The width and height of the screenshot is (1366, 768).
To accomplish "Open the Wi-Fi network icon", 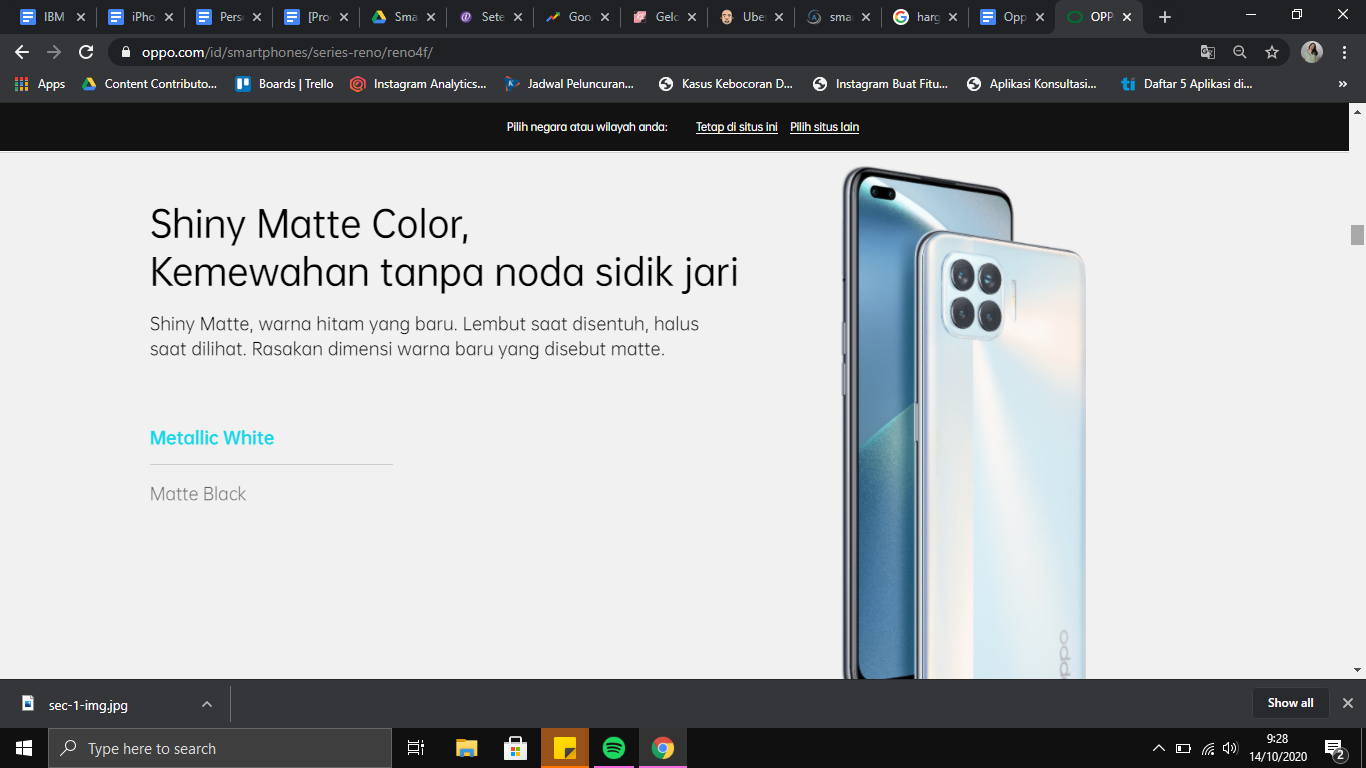I will coord(1208,748).
